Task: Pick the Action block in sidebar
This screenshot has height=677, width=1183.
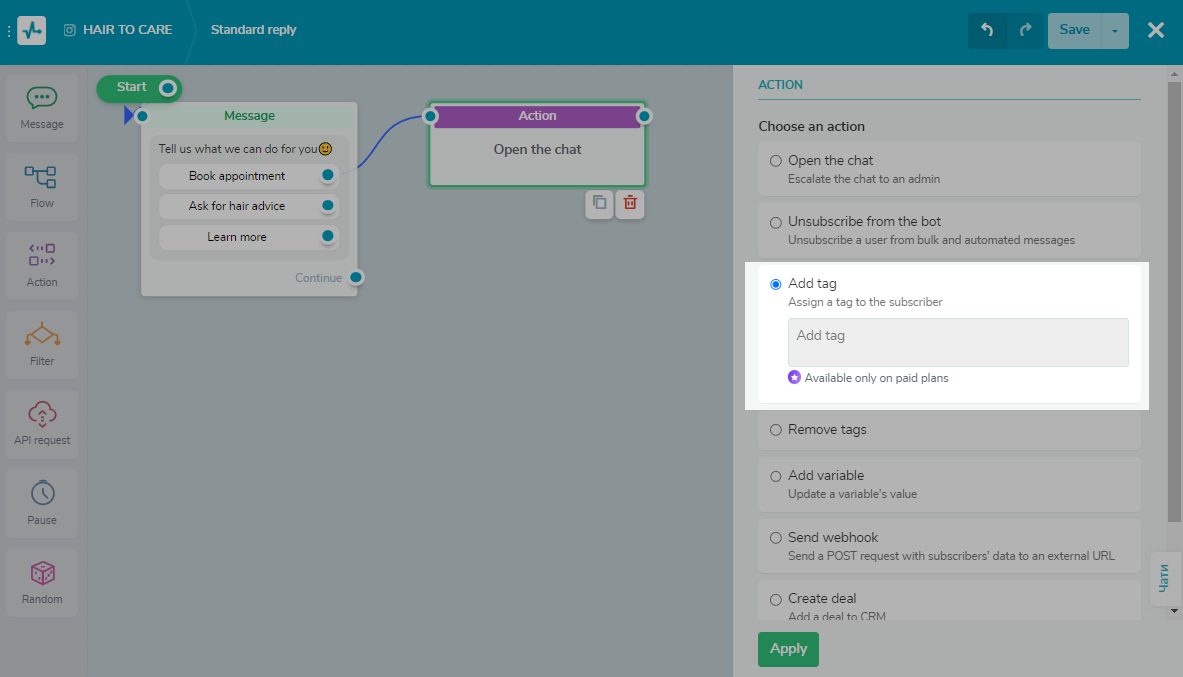Action: (x=42, y=265)
